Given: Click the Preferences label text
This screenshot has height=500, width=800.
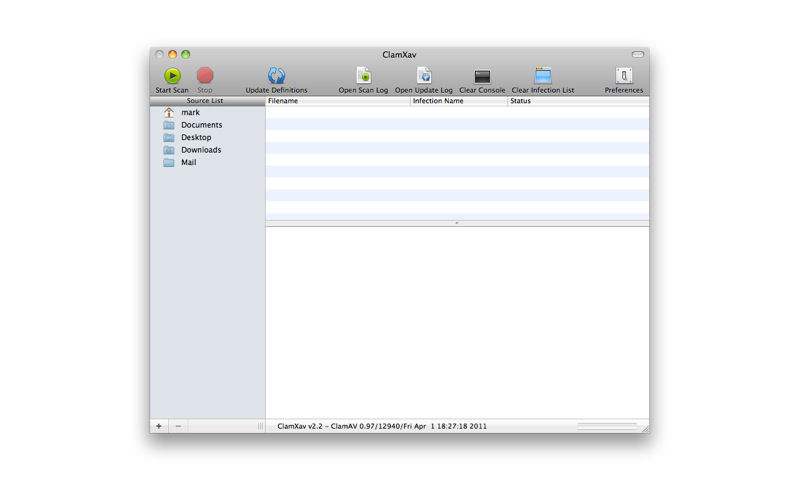Looking at the screenshot, I should pos(623,90).
